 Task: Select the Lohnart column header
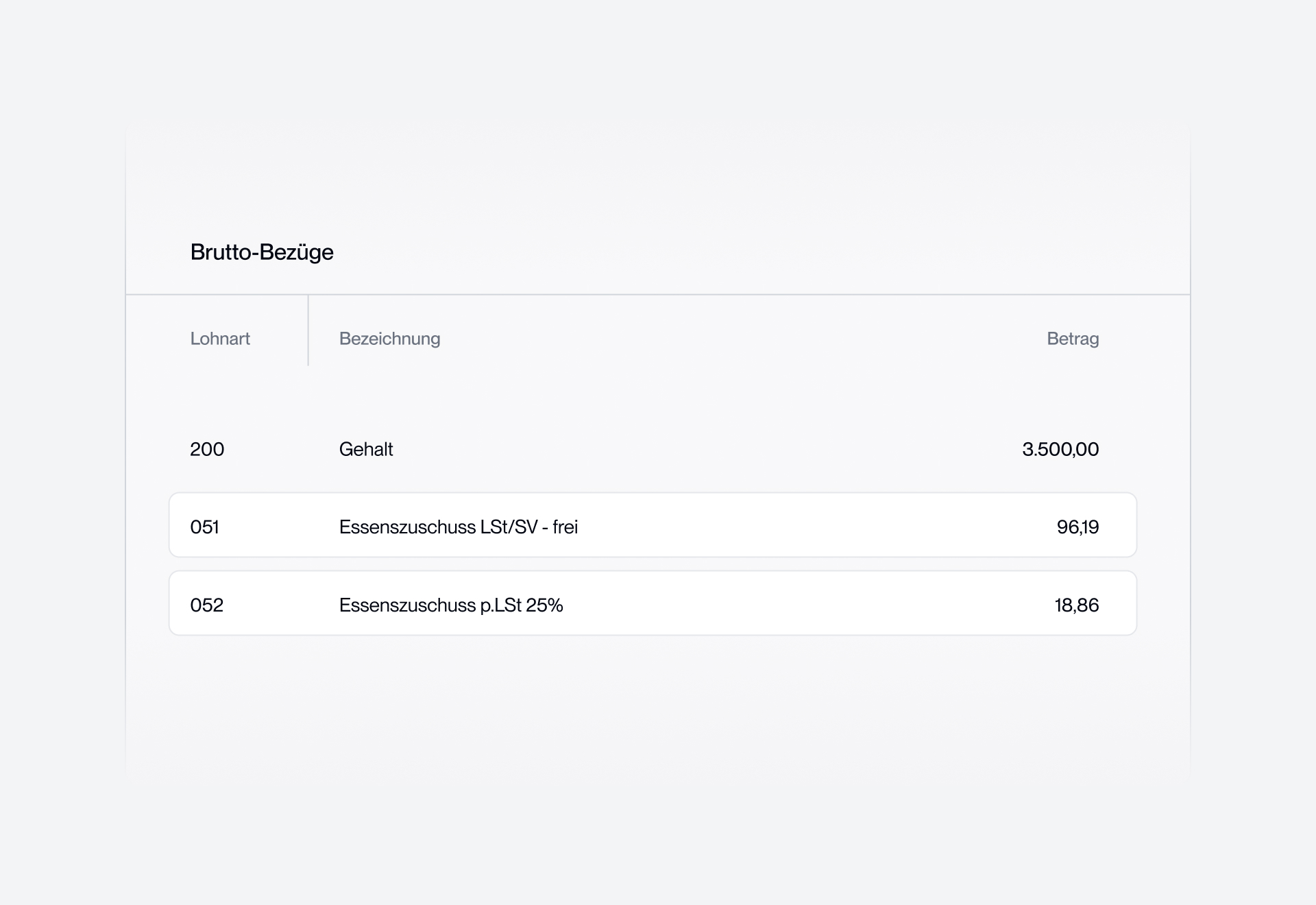pyautogui.click(x=220, y=339)
